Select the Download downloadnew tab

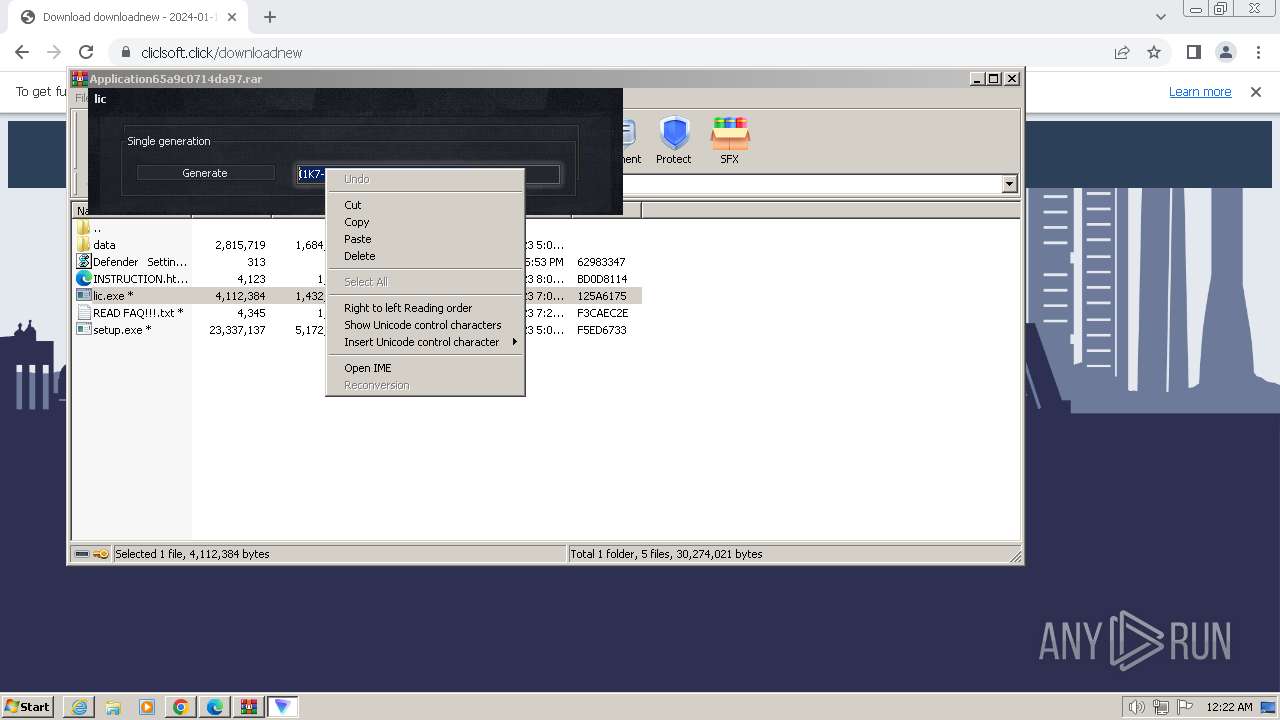point(126,17)
